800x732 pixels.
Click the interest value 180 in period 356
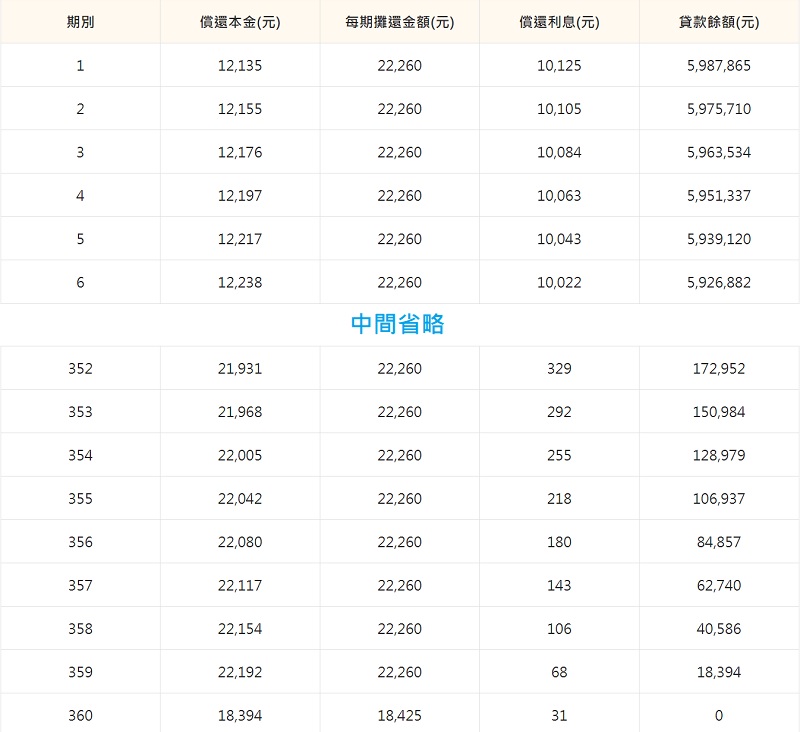coord(559,542)
